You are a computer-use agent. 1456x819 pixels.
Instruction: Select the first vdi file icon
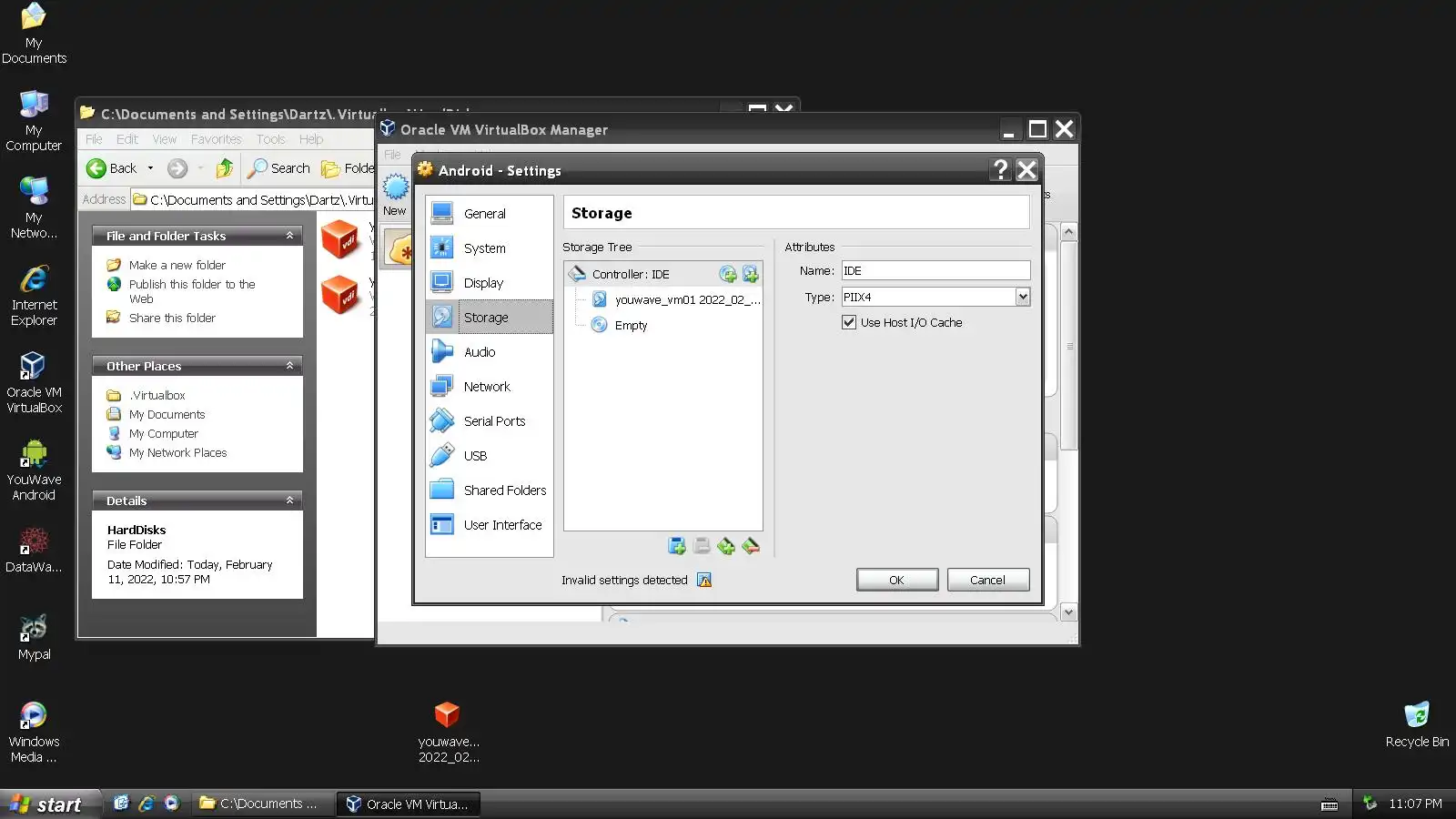tap(341, 239)
